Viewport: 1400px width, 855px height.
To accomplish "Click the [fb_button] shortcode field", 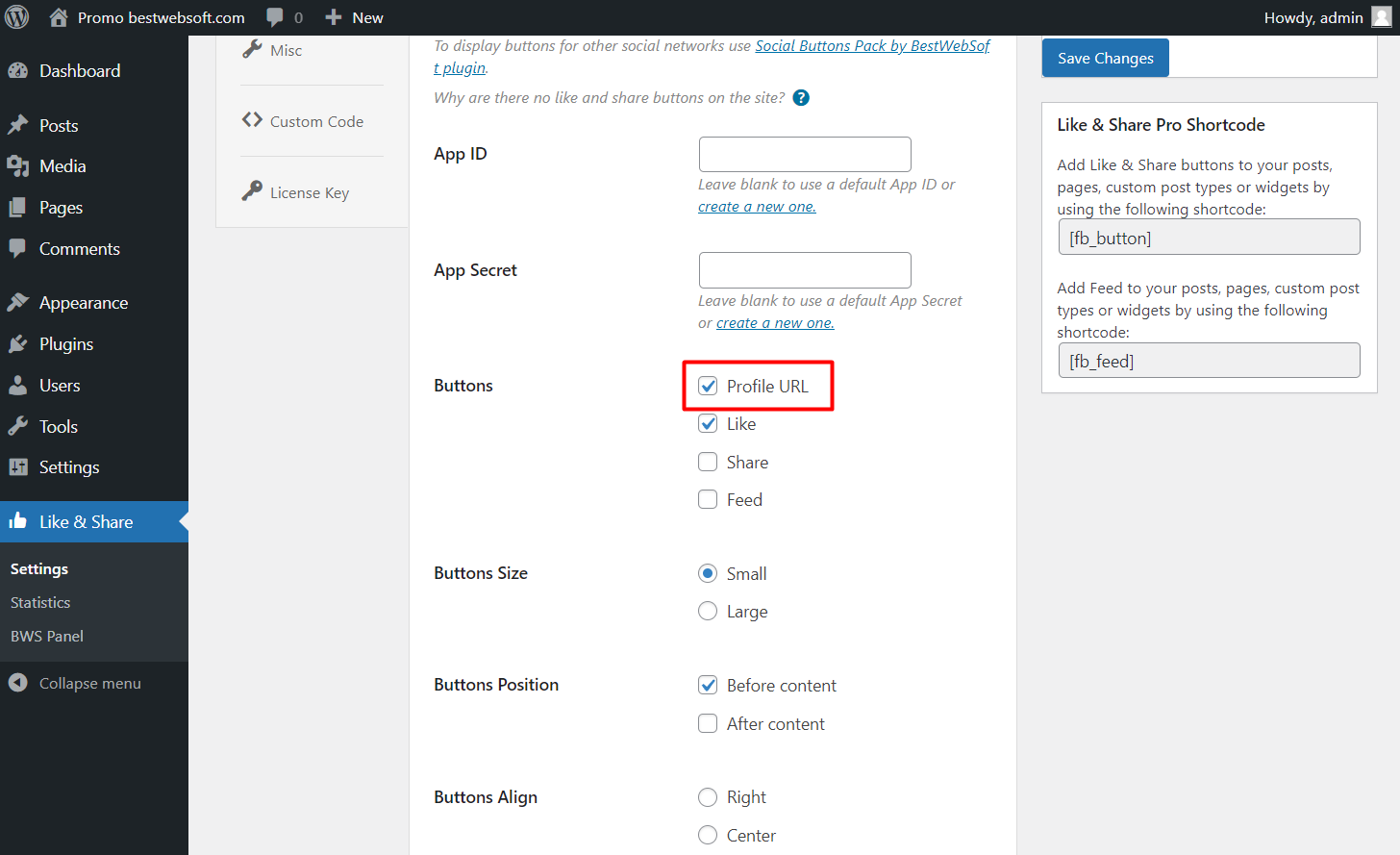I will pos(1209,237).
